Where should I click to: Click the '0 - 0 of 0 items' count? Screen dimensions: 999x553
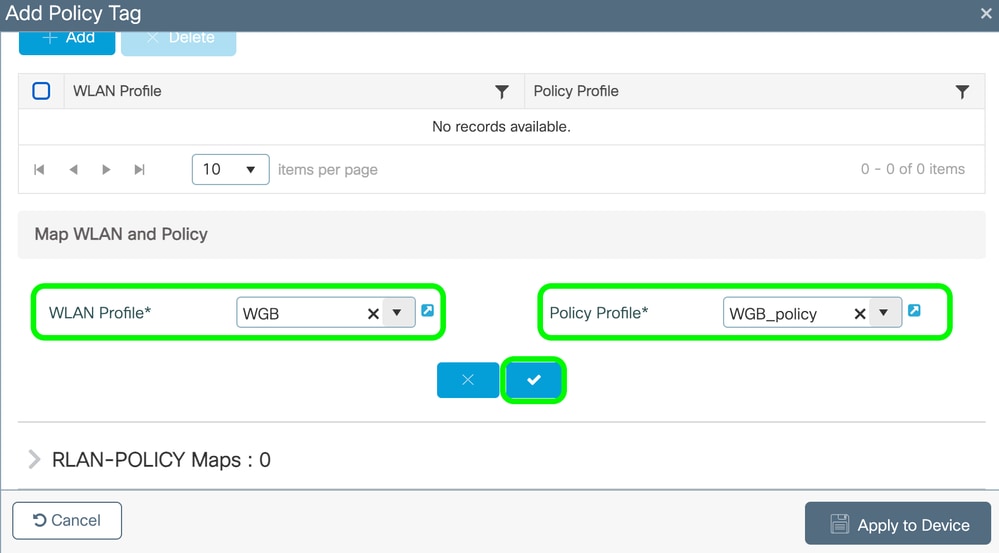coord(912,169)
